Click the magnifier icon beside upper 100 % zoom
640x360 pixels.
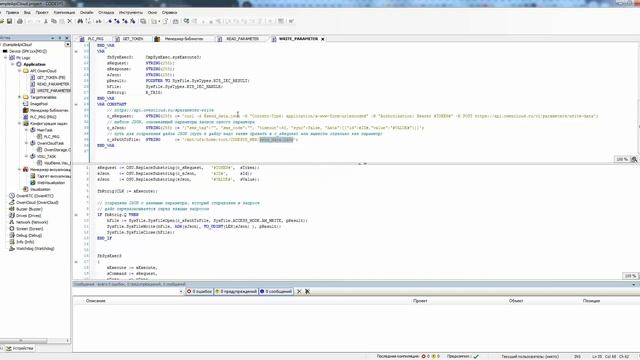tap(634, 159)
